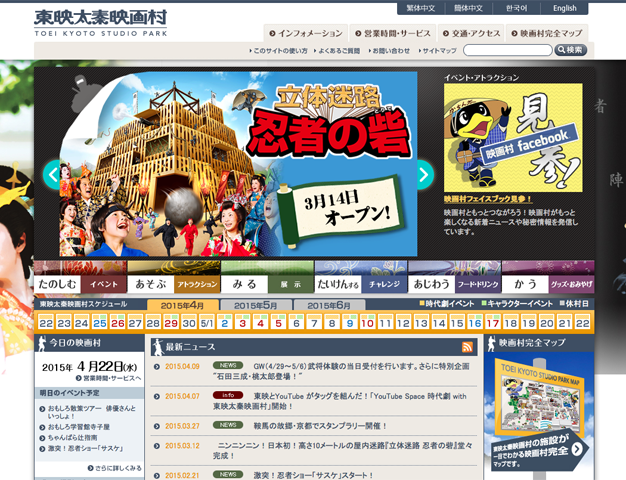Open 2015.02.21 忍者ショー スタート news item
Viewport: 626px width, 480px height.
(313, 475)
